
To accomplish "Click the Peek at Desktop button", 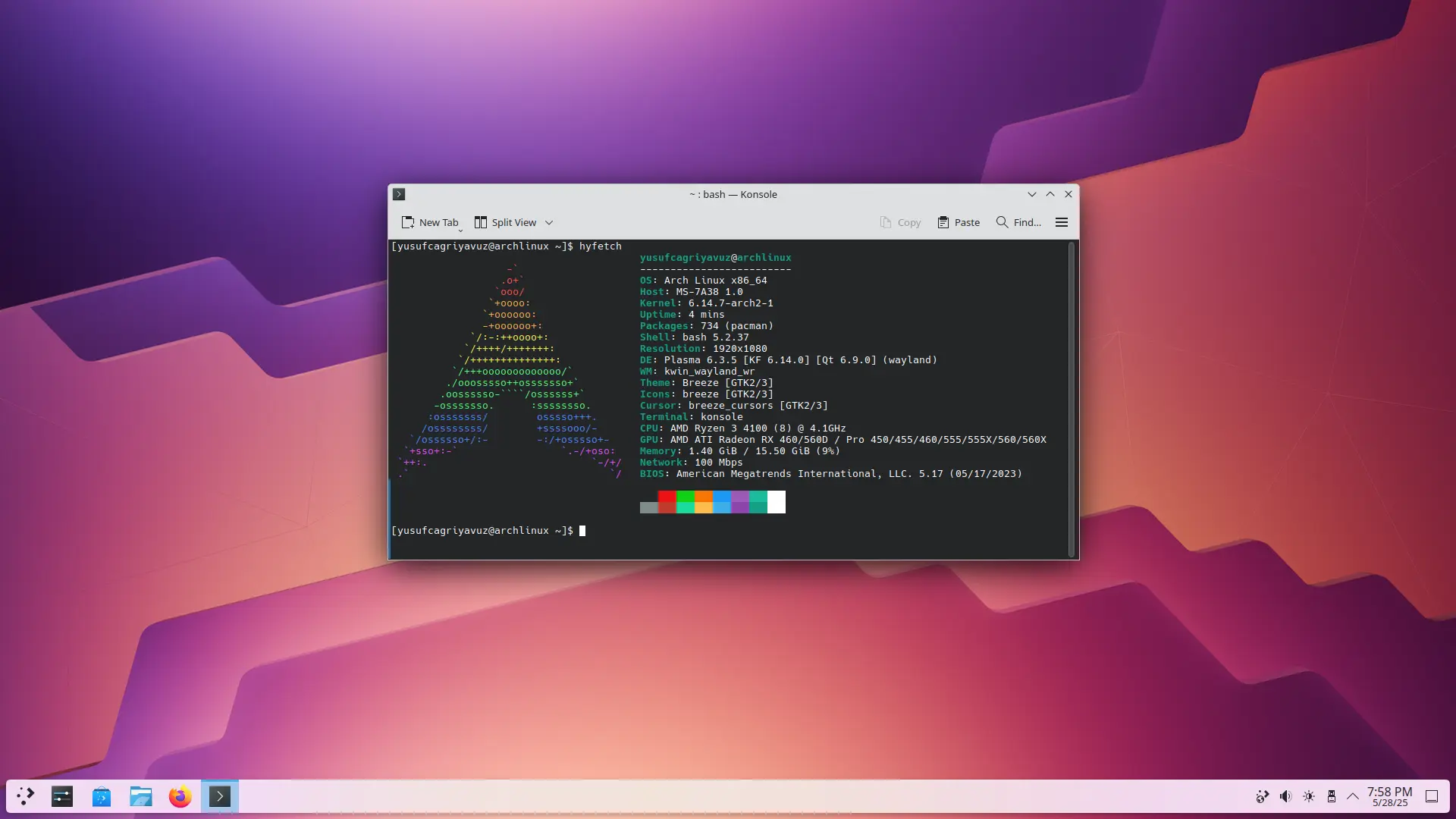I will 1432,796.
